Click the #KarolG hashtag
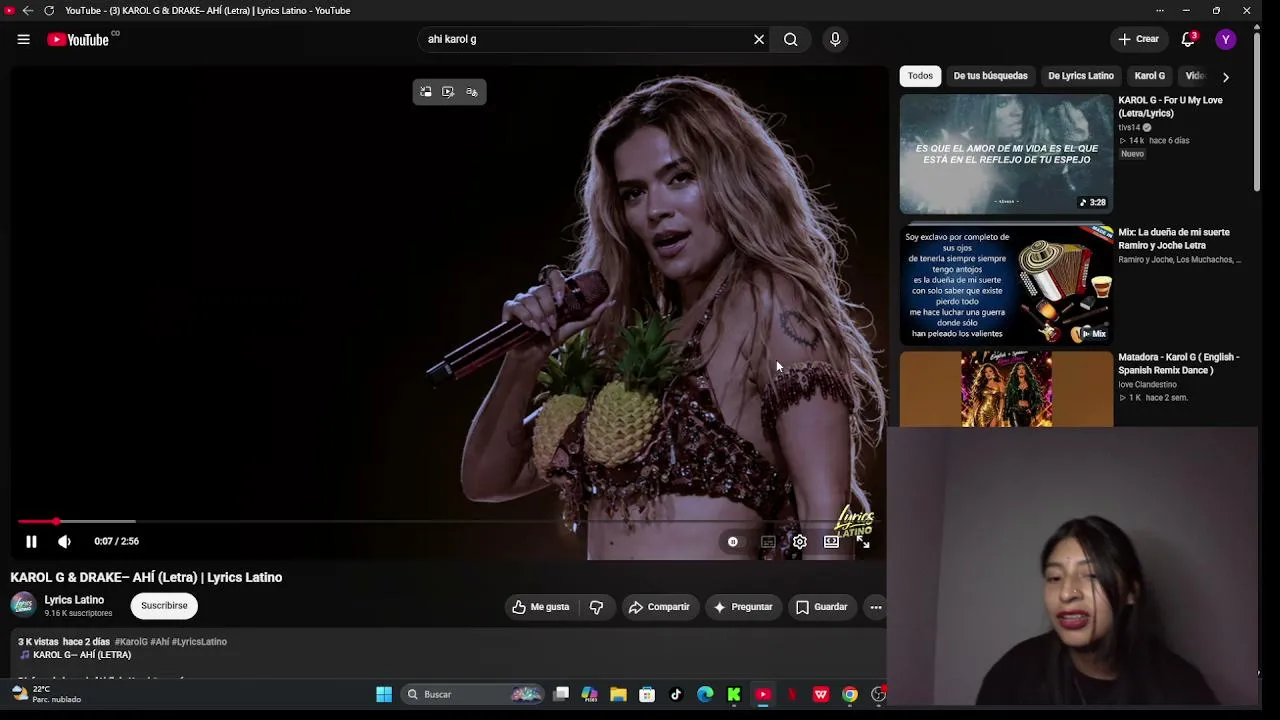Viewport: 1280px width, 720px height. 131,642
